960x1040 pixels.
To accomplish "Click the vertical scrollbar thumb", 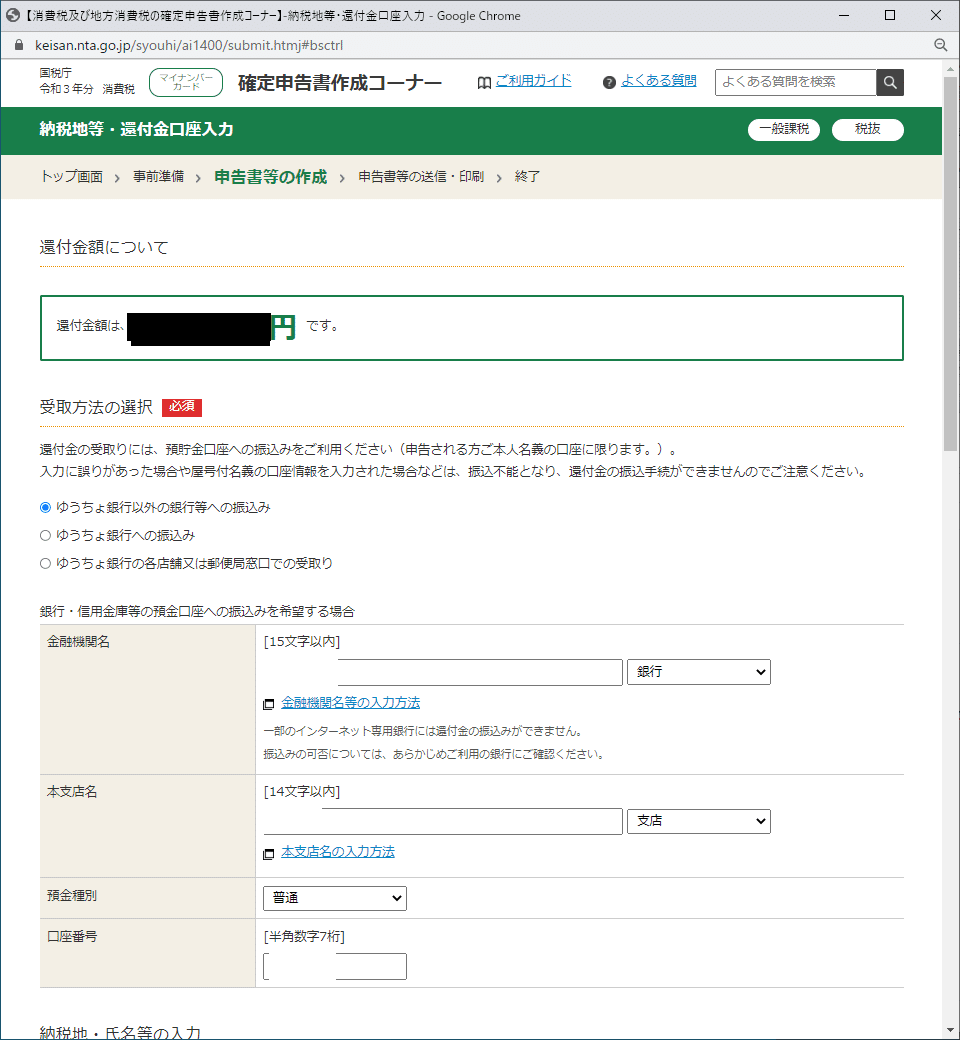I will 950,263.
